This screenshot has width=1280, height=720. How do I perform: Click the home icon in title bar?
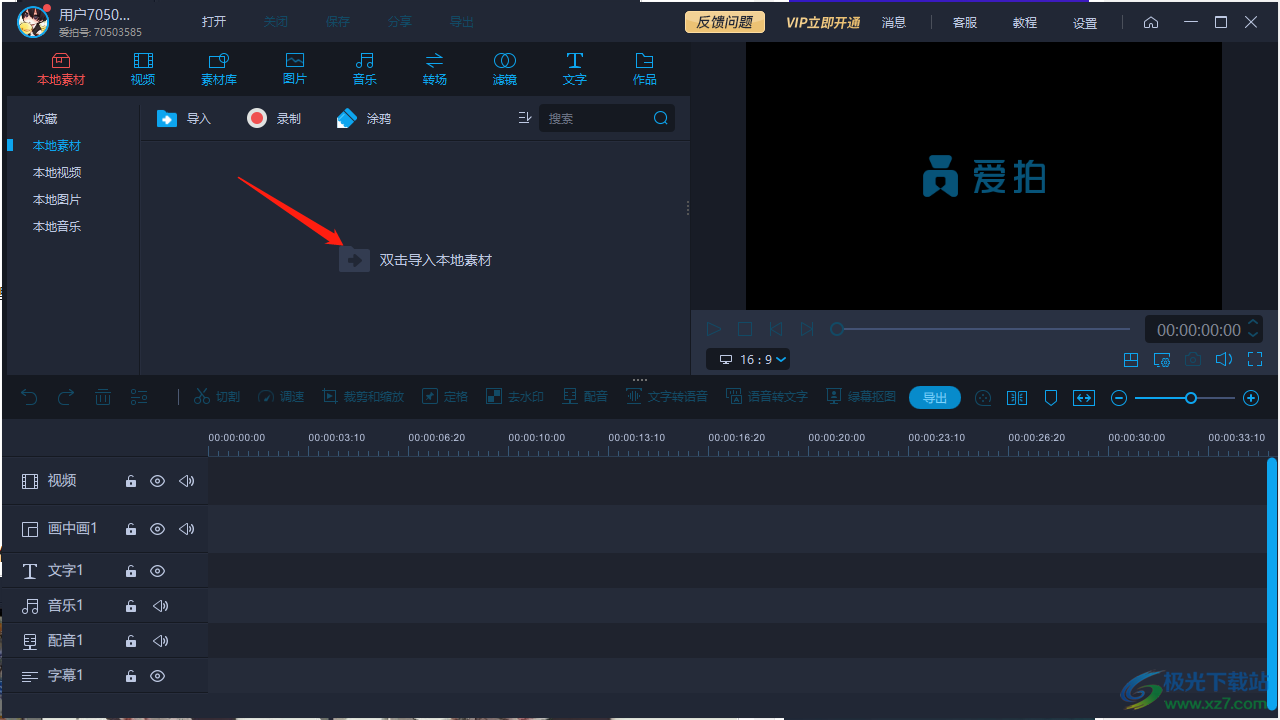(1151, 22)
